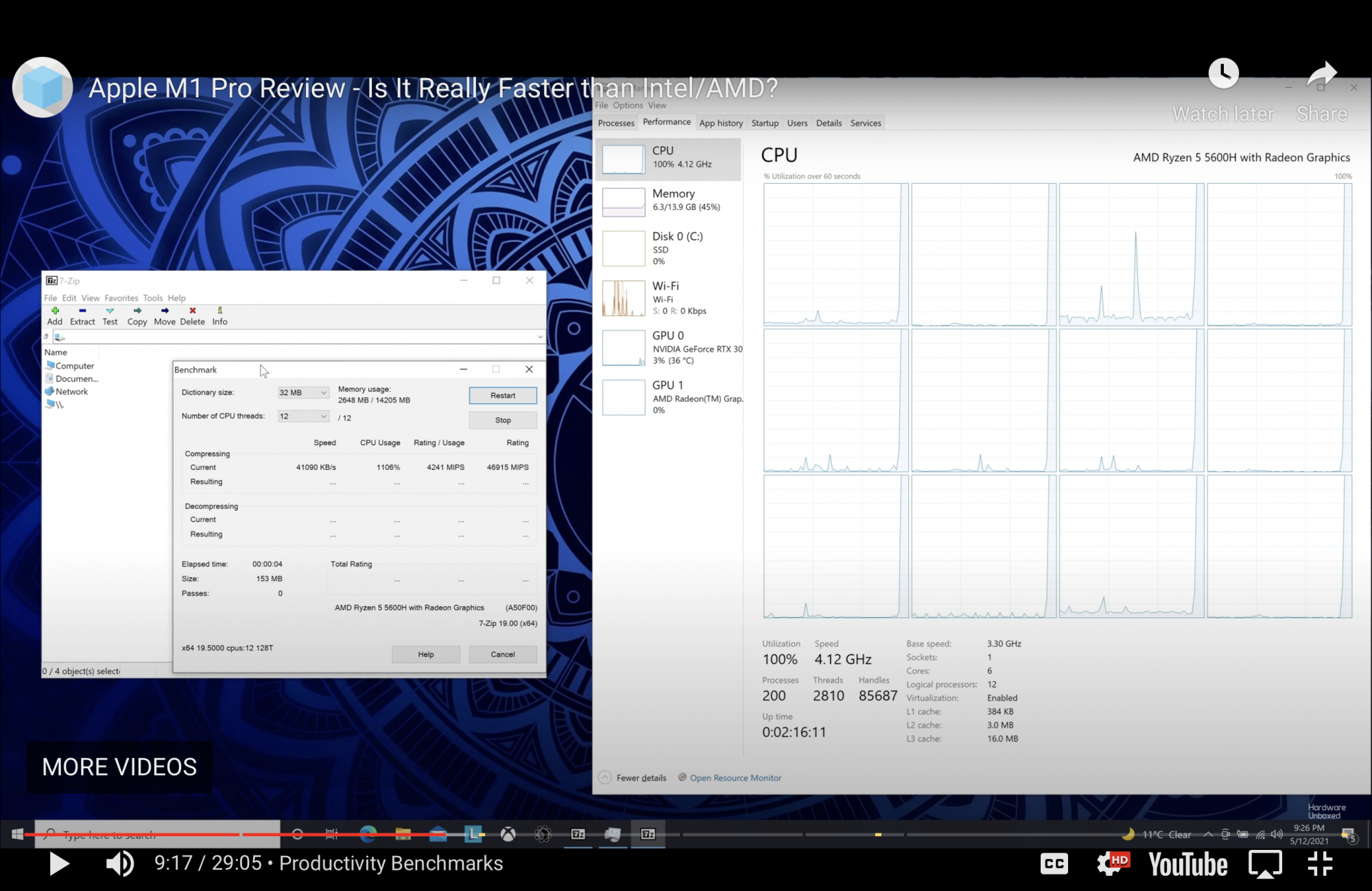Select Memory in the performance sidebar
This screenshot has height=891, width=1372.
pos(669,202)
